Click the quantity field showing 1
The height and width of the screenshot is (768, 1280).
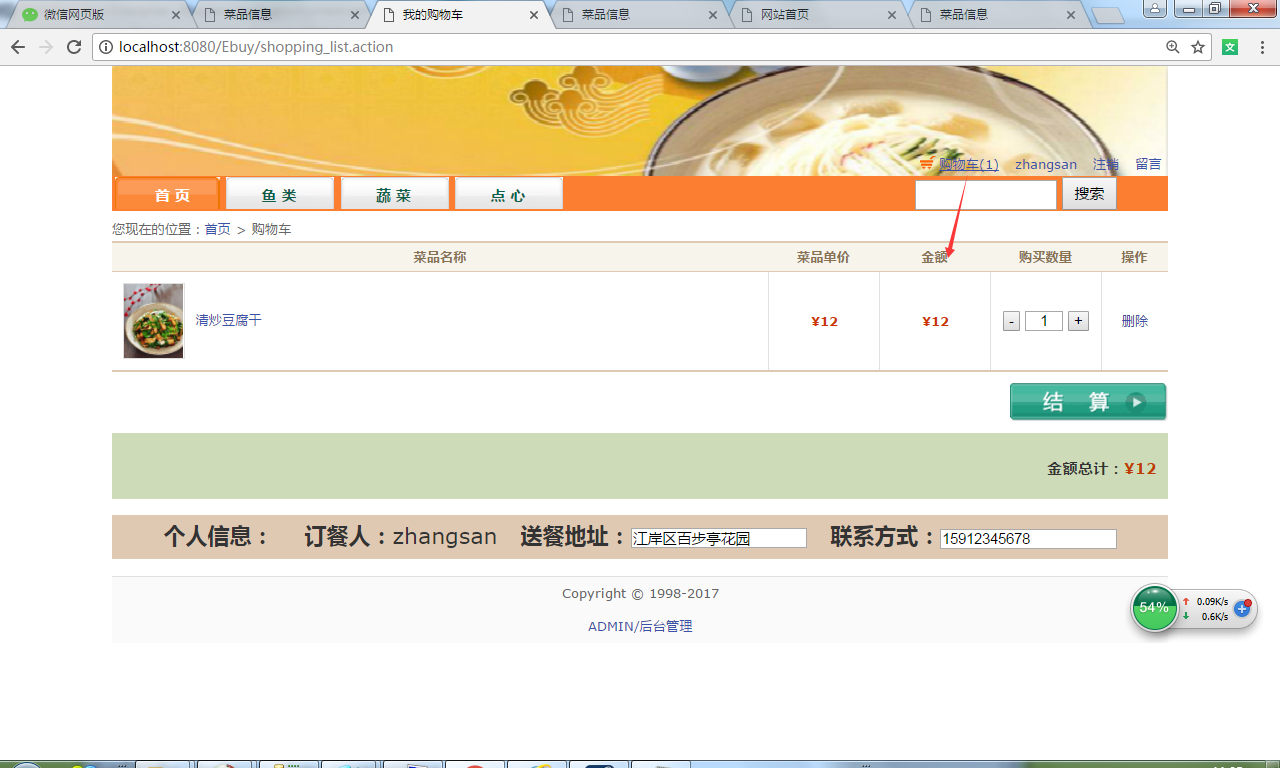coord(1044,321)
